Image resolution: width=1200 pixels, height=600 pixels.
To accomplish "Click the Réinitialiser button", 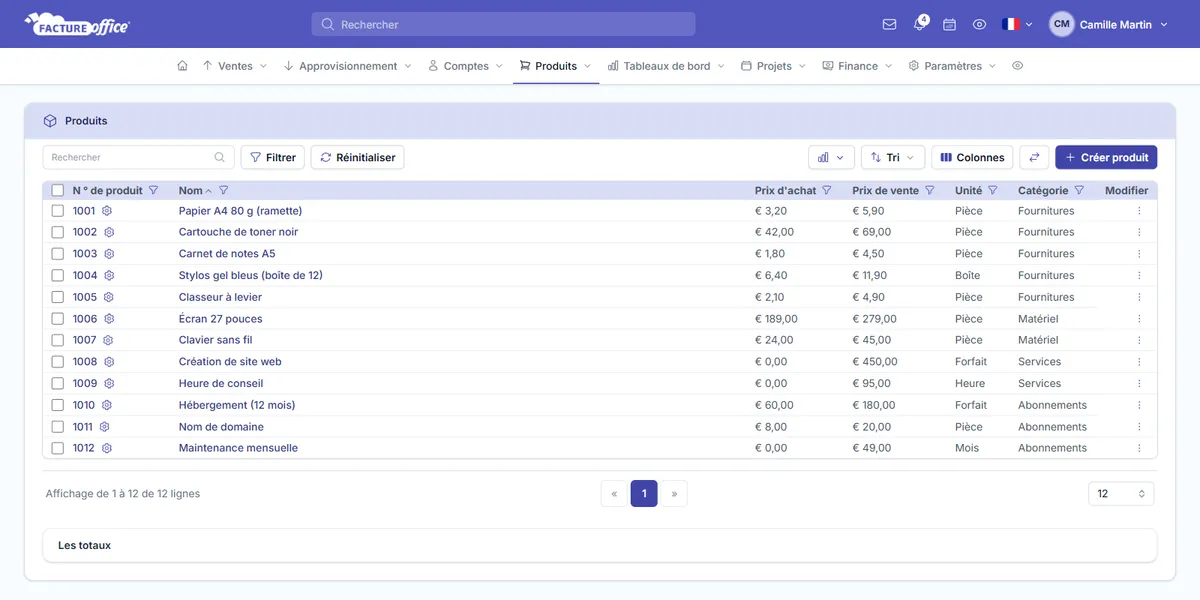I will 358,157.
